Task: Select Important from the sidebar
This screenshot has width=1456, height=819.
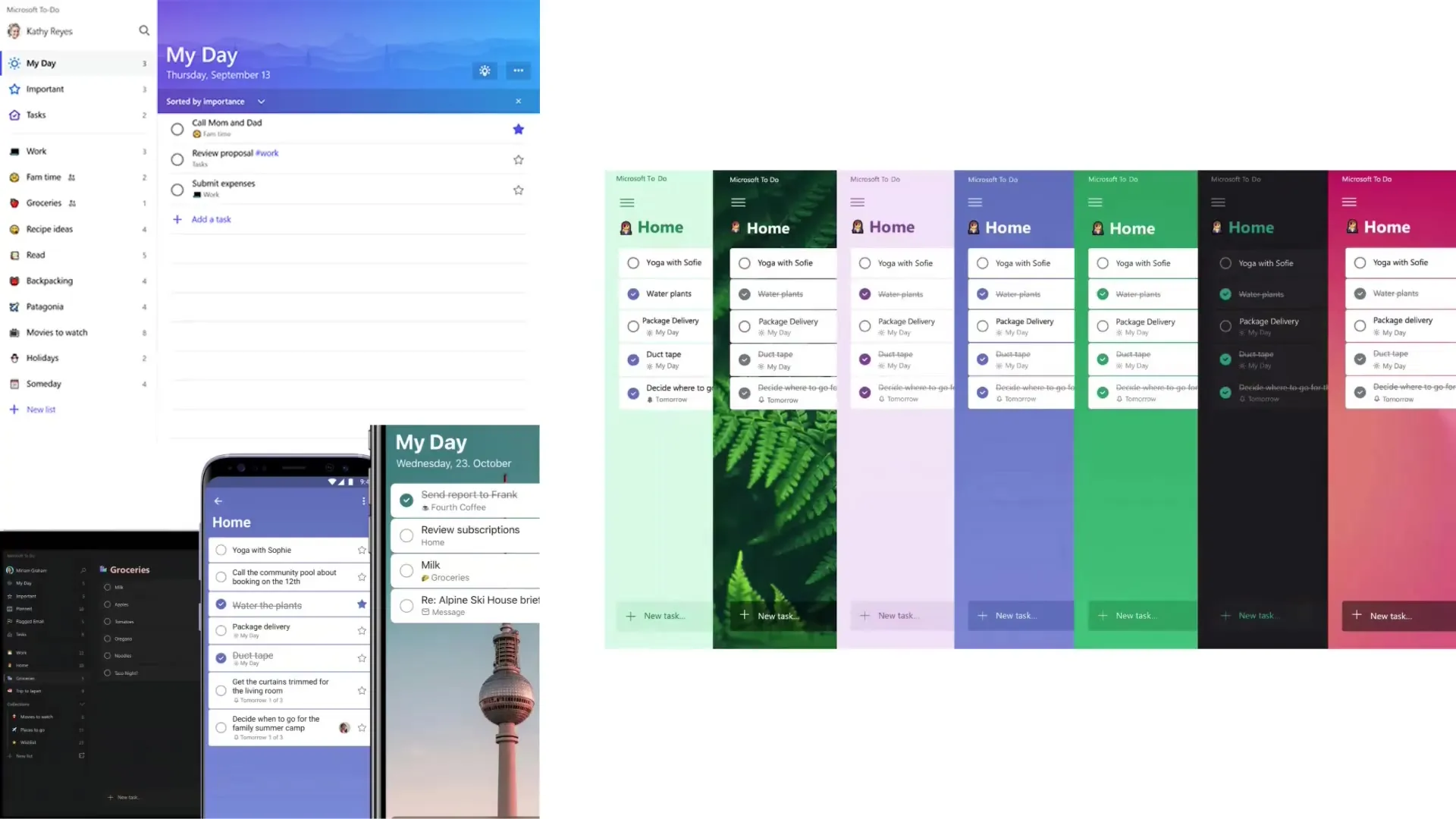Action: pyautogui.click(x=44, y=88)
